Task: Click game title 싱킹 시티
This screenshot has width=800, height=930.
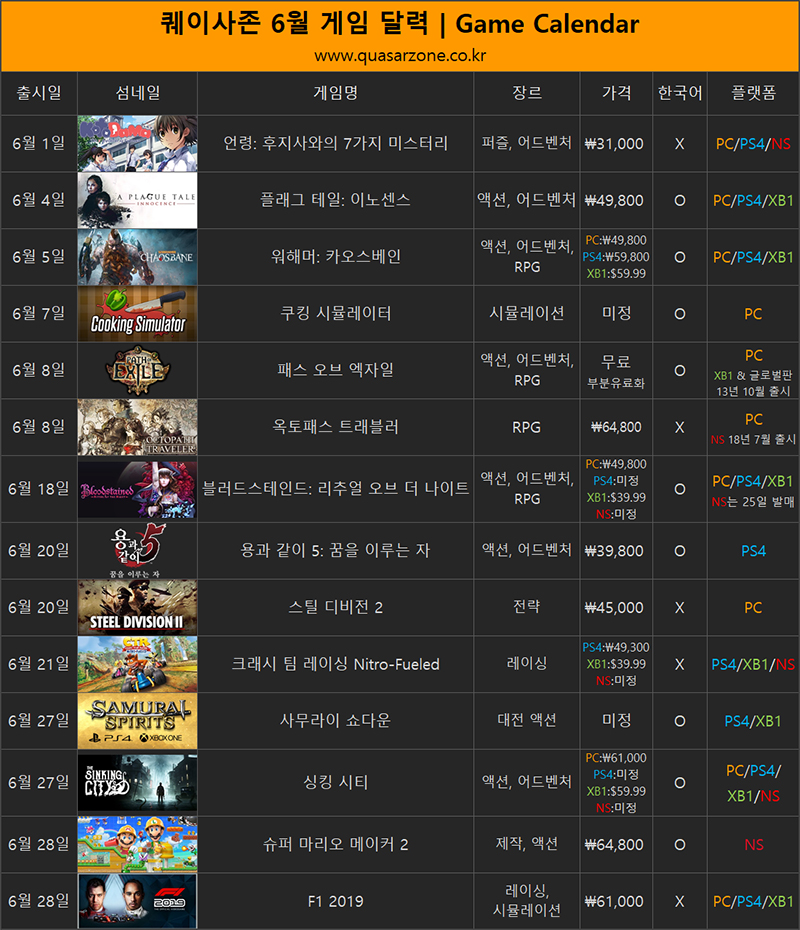Action: pos(336,783)
